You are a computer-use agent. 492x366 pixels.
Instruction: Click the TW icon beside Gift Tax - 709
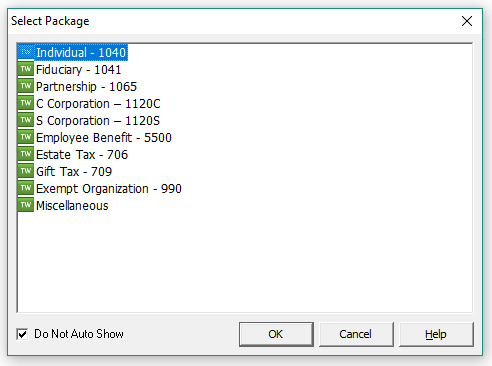(26, 171)
